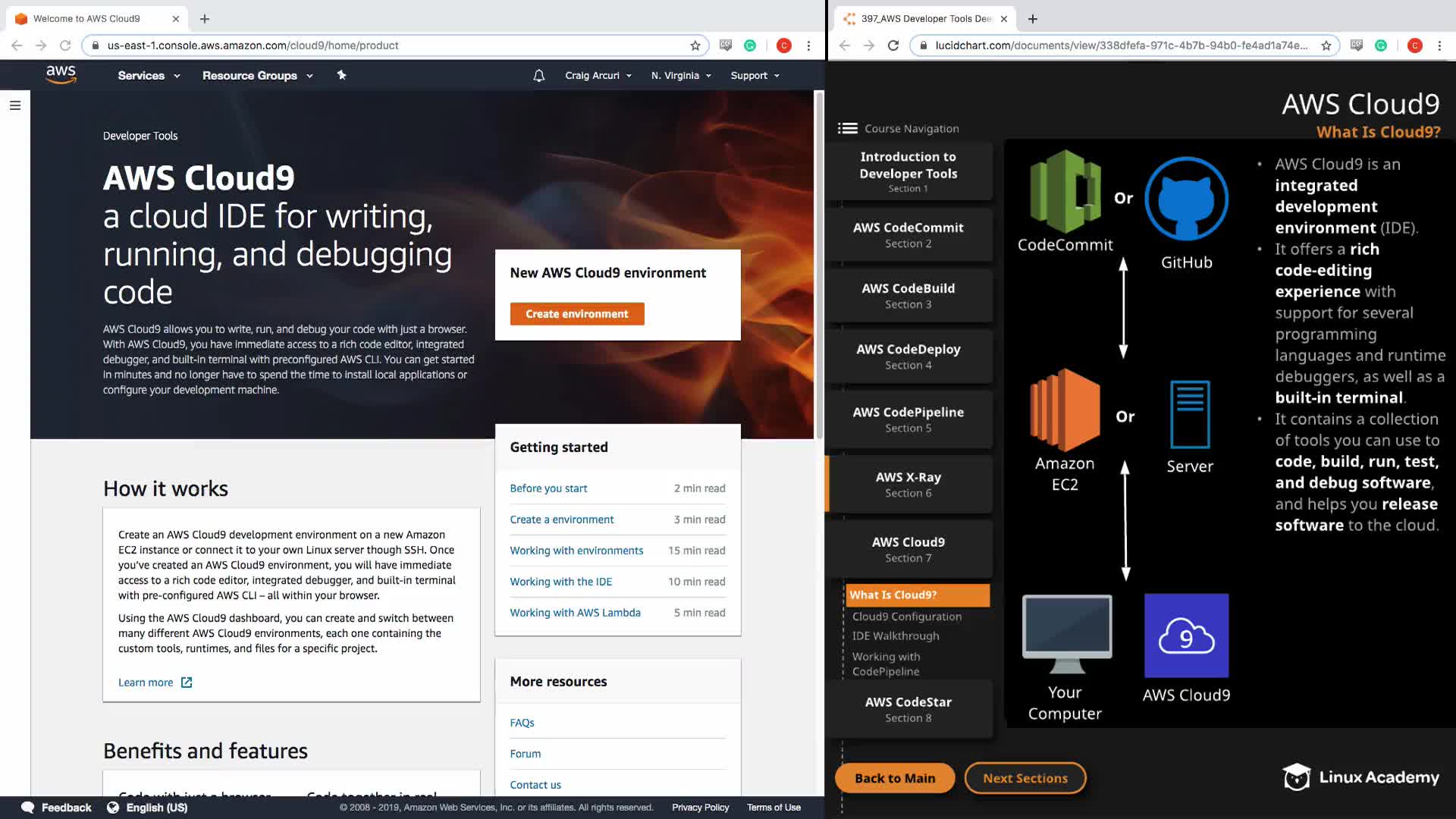Expand the Services dropdown
The width and height of the screenshot is (1456, 819).
coord(149,75)
